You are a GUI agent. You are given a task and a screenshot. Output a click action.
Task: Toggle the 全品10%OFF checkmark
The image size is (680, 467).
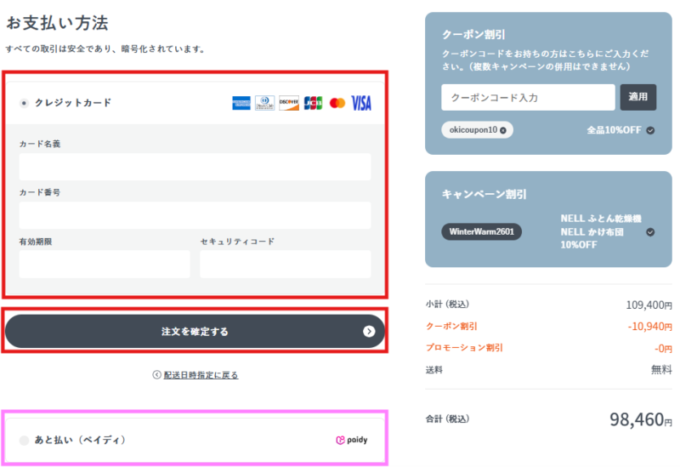[x=651, y=130]
